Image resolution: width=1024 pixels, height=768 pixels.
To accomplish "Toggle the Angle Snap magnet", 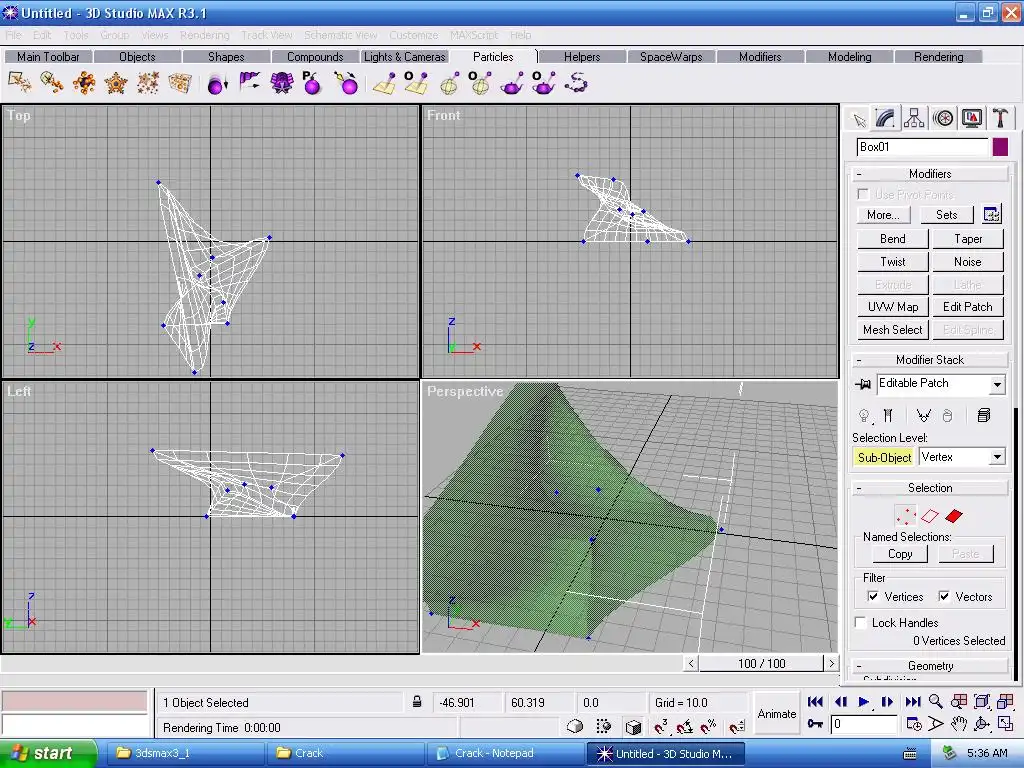I will [684, 726].
